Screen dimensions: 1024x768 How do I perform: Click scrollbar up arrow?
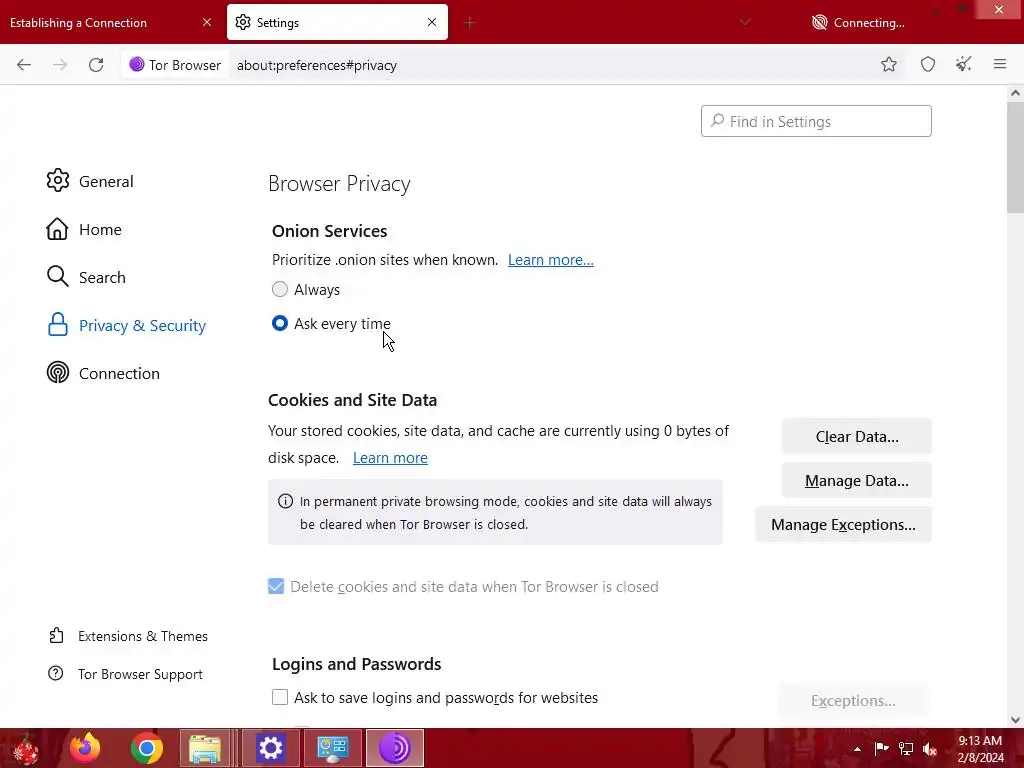(x=1015, y=93)
